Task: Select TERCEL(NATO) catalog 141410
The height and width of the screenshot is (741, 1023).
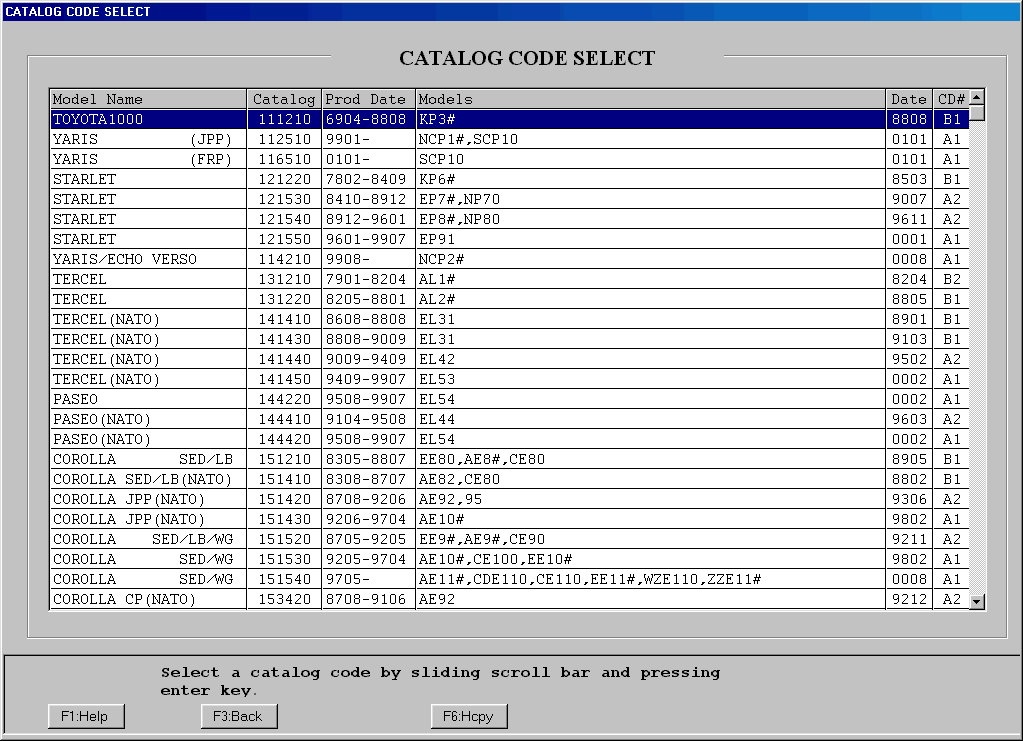Action: [510, 320]
